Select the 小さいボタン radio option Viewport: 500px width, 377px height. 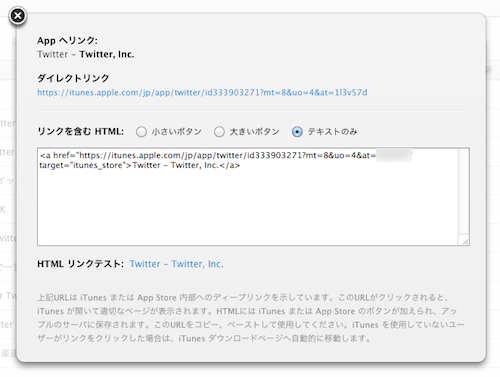pos(141,132)
